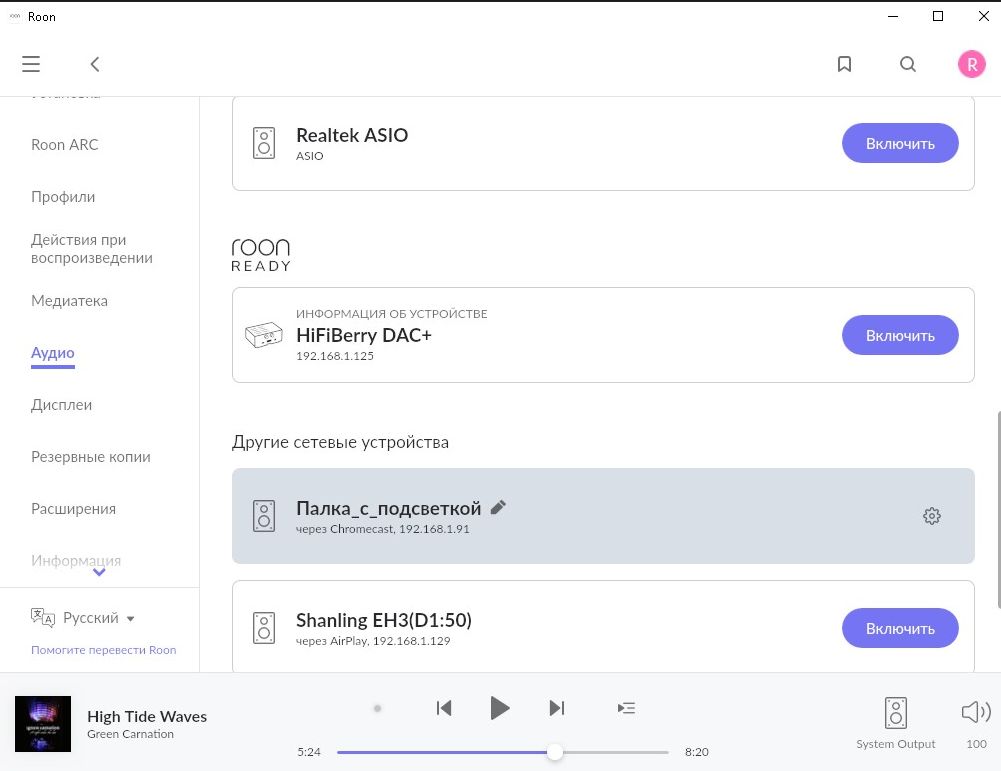Open search with the magnifier icon
The height and width of the screenshot is (771, 1001).
[908, 64]
